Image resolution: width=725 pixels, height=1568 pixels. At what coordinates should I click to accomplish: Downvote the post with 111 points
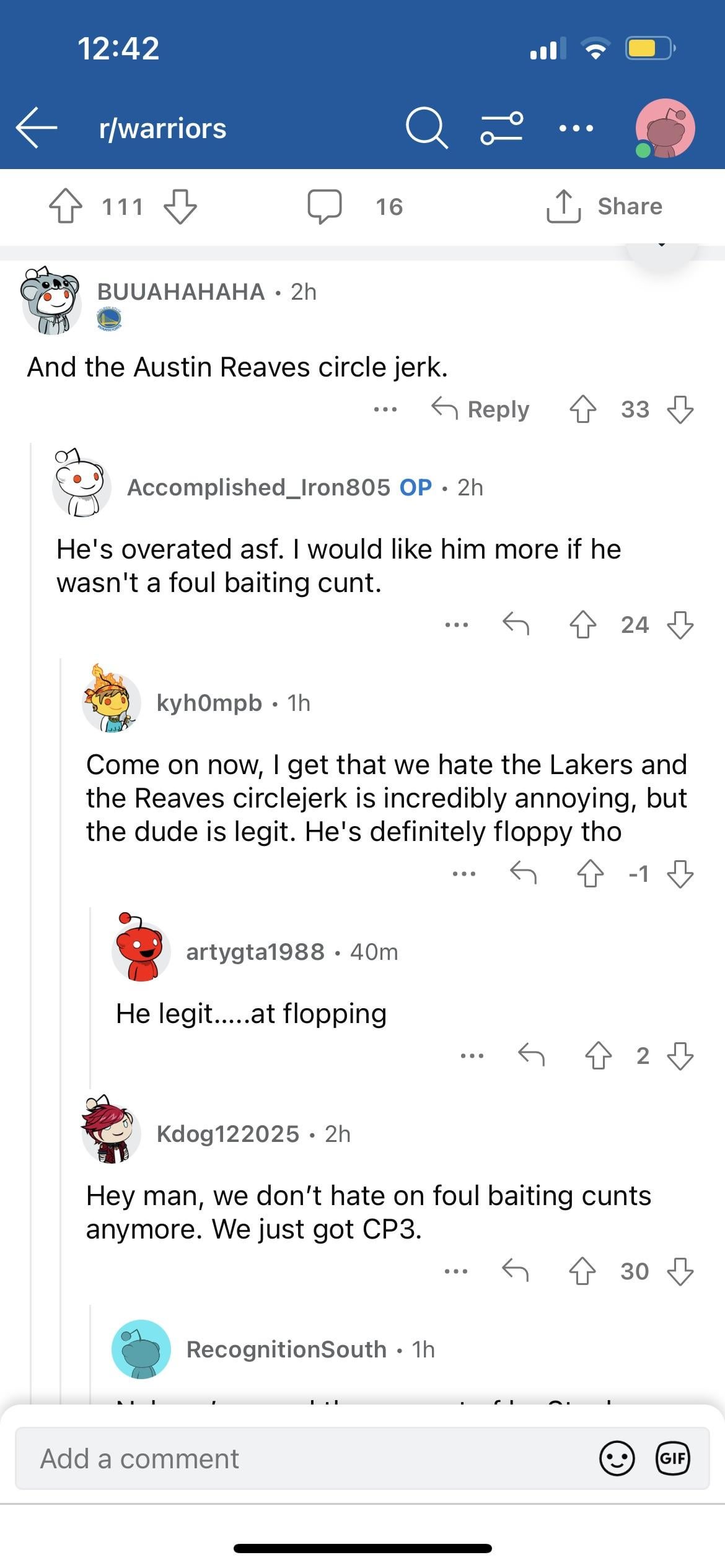click(180, 206)
